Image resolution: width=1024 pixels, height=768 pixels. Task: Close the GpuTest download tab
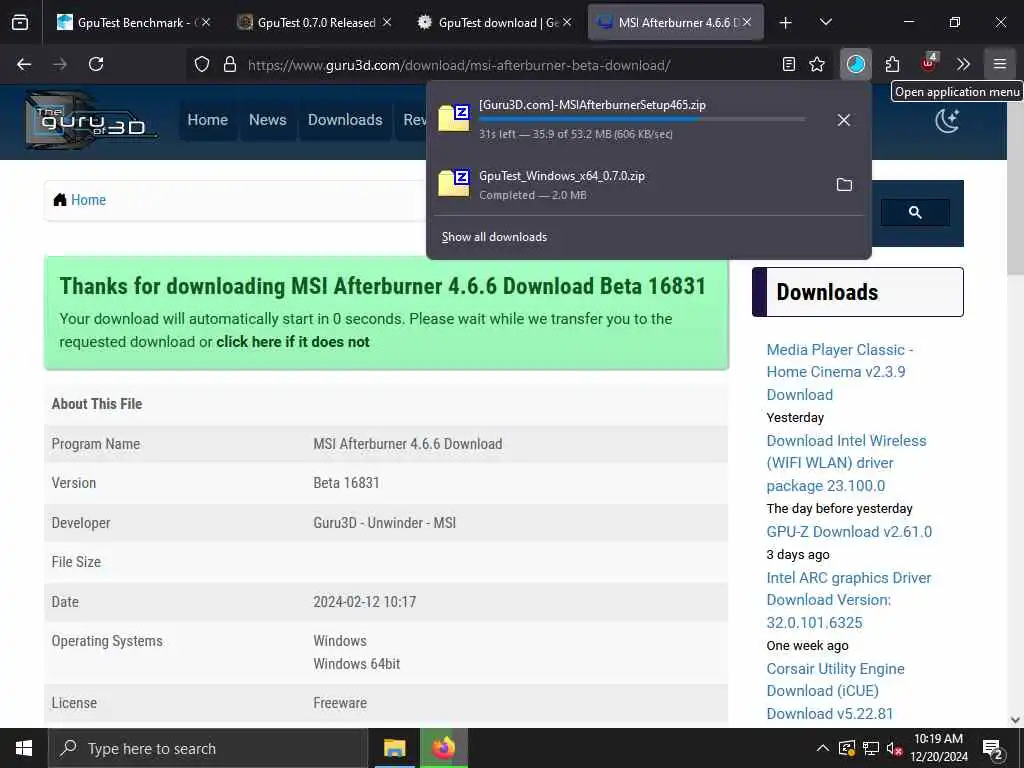567,23
